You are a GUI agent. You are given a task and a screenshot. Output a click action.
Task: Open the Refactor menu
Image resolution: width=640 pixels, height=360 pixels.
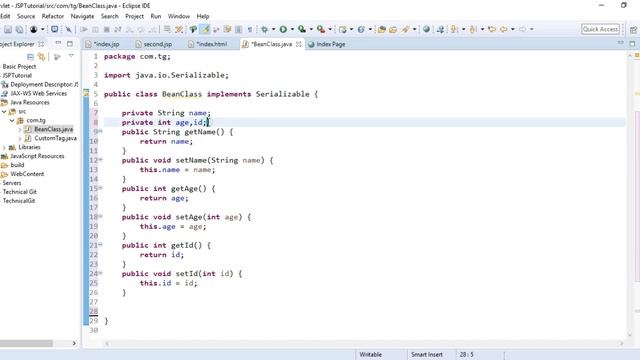(x=53, y=16)
